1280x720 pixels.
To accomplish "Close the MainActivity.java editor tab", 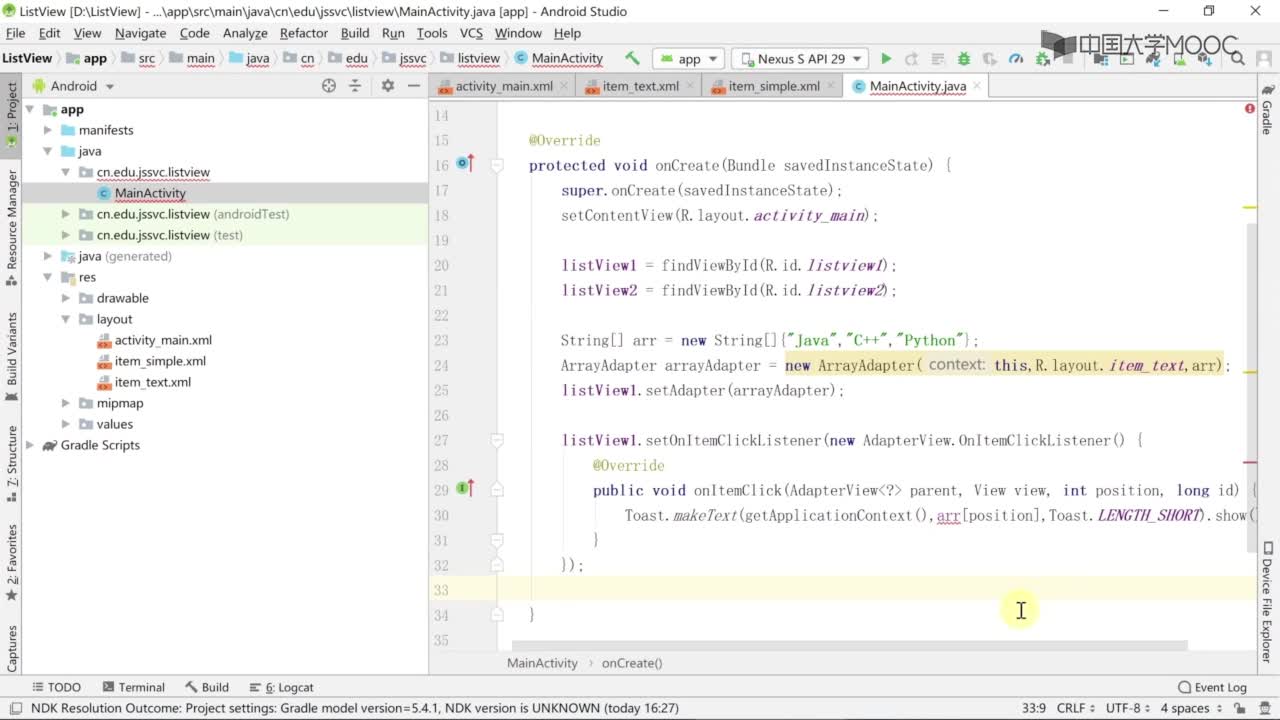I will (x=977, y=86).
